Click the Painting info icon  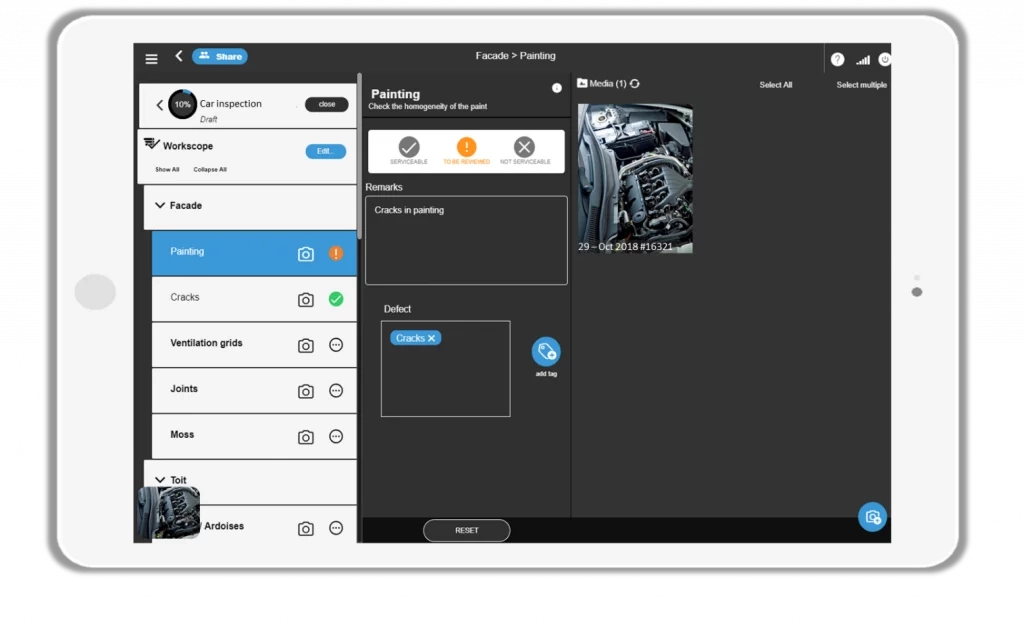coord(556,88)
